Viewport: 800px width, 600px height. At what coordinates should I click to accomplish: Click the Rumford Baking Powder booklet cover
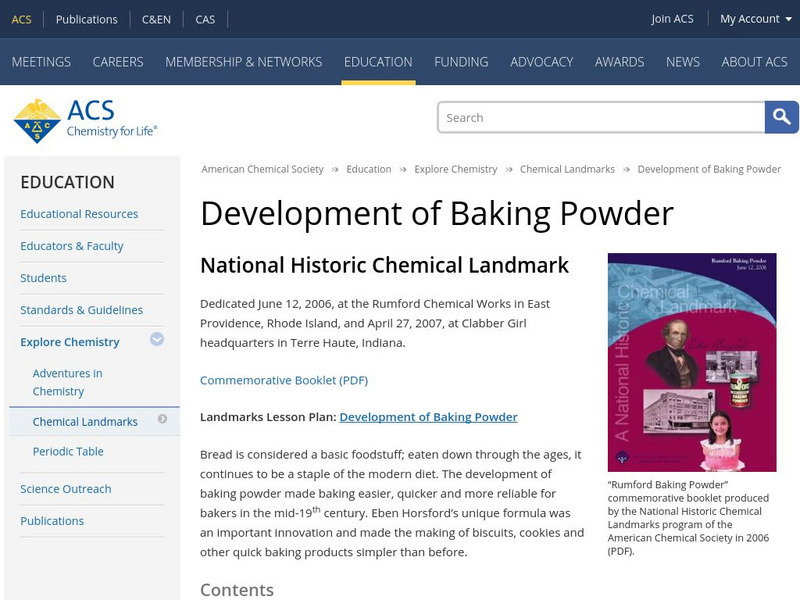[x=692, y=362]
